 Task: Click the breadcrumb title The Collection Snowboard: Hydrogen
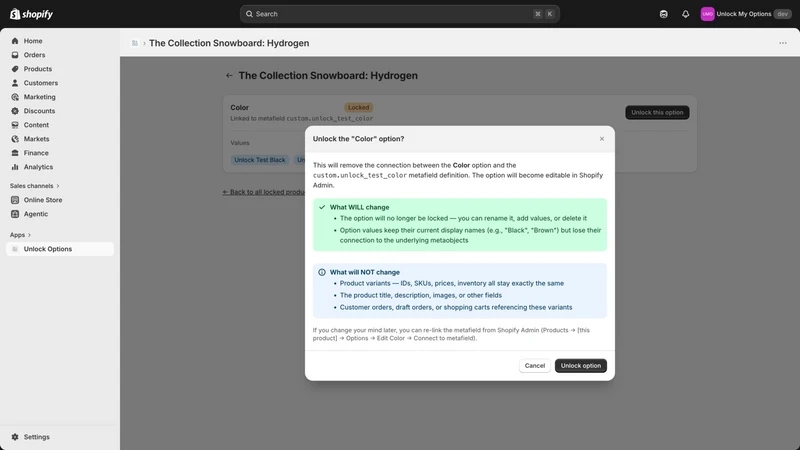point(229,43)
